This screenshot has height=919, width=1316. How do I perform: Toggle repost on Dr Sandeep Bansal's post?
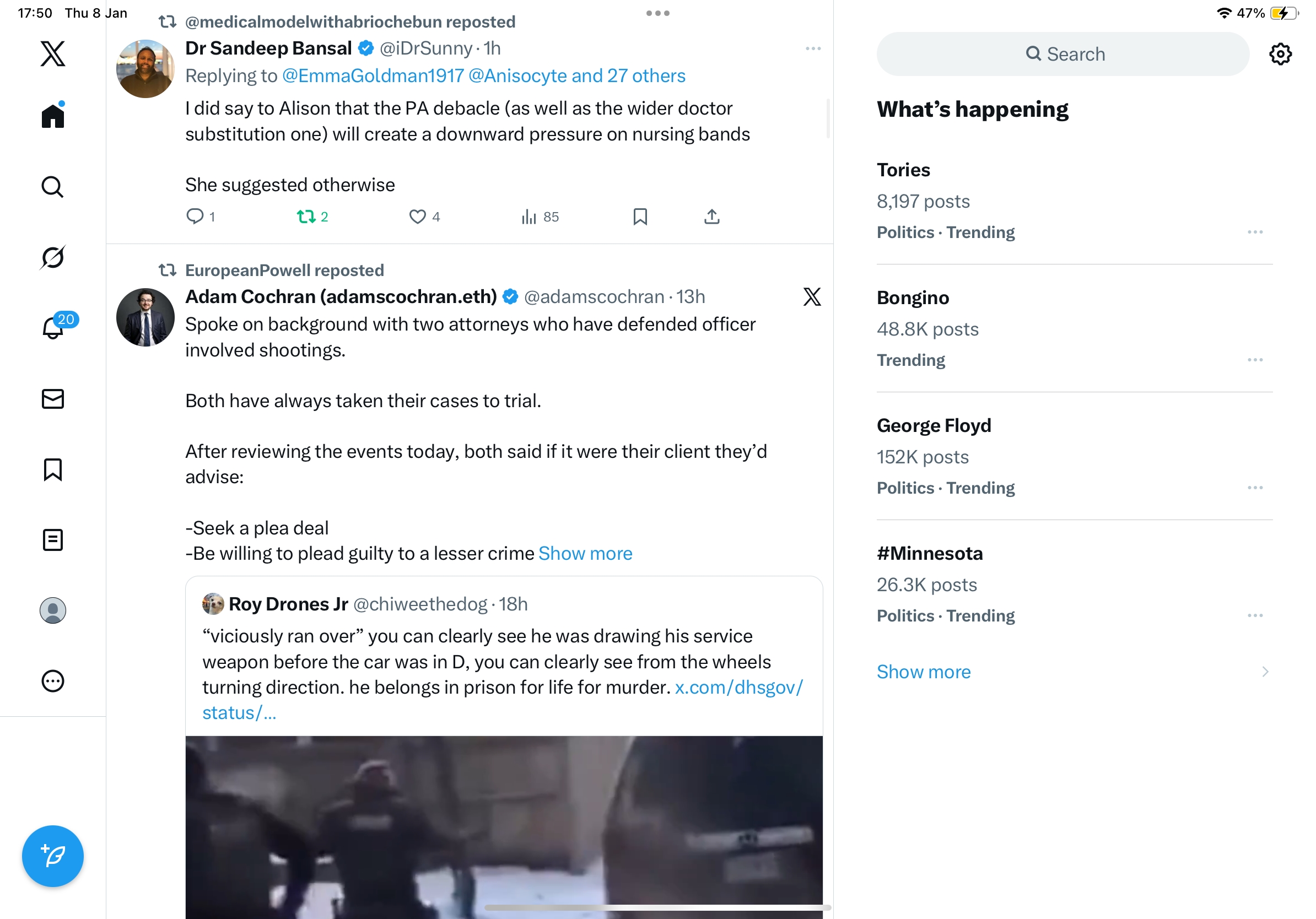306,217
